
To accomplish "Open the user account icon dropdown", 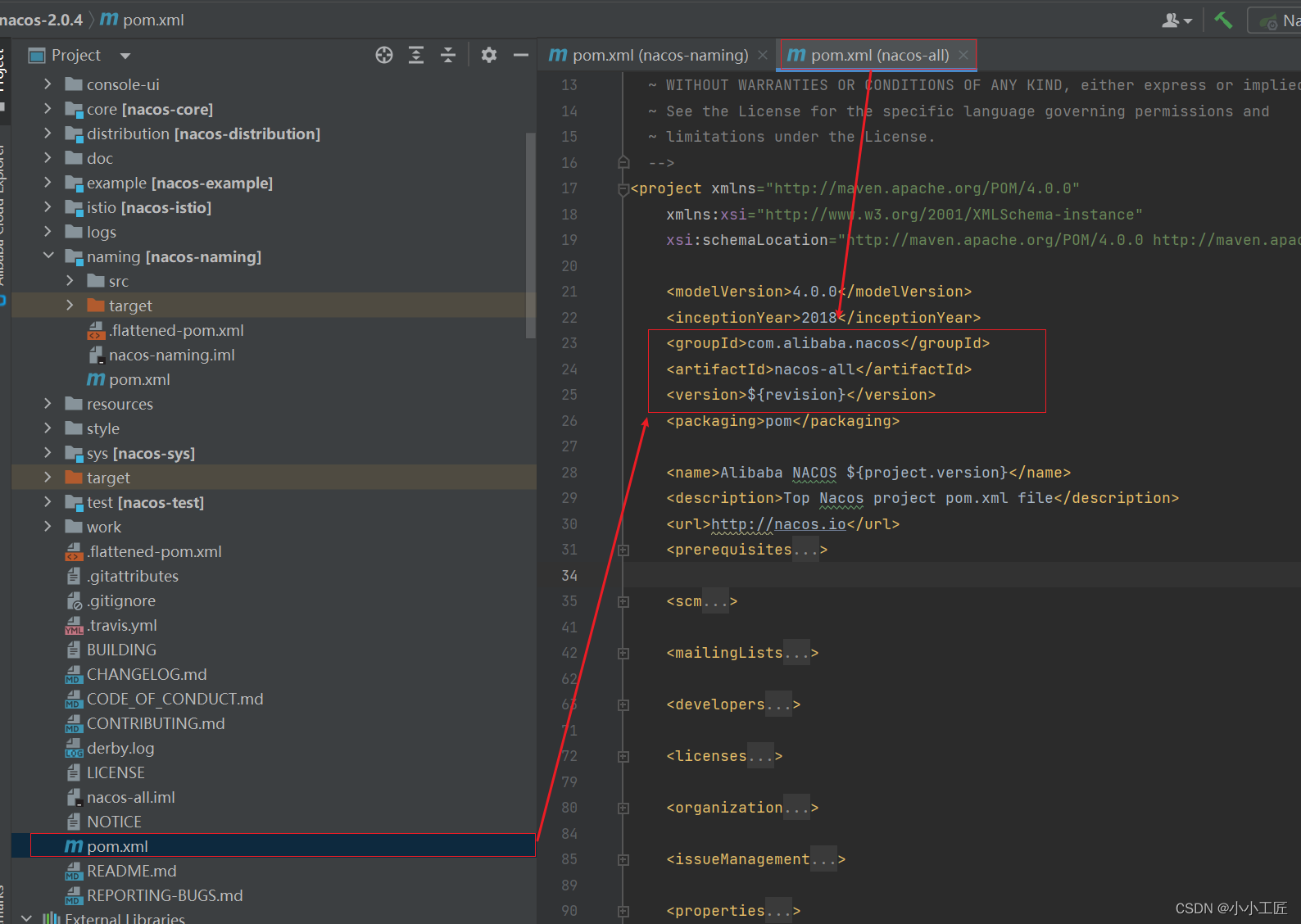I will tap(1176, 20).
